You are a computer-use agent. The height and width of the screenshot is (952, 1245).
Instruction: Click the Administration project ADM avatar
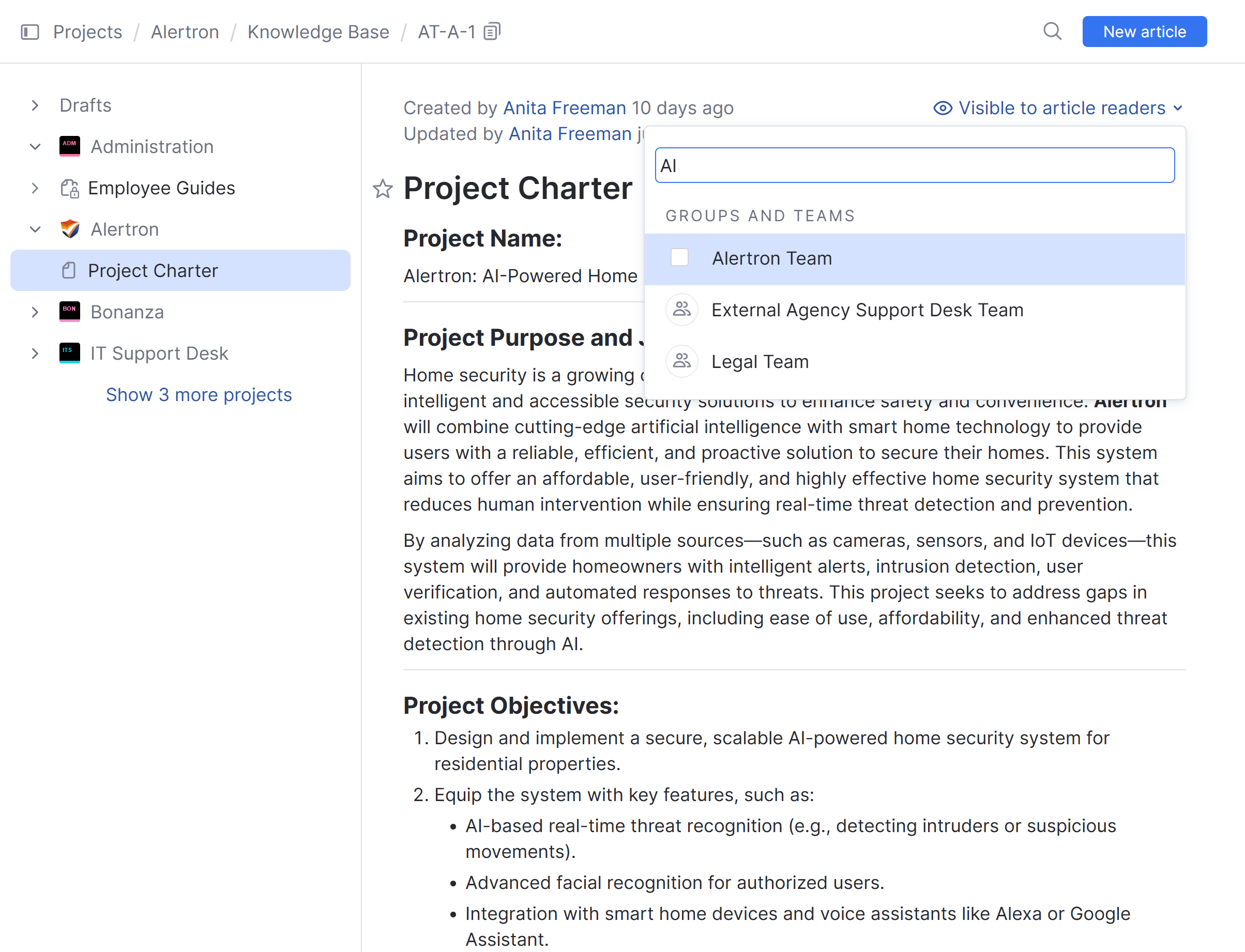[x=69, y=146]
